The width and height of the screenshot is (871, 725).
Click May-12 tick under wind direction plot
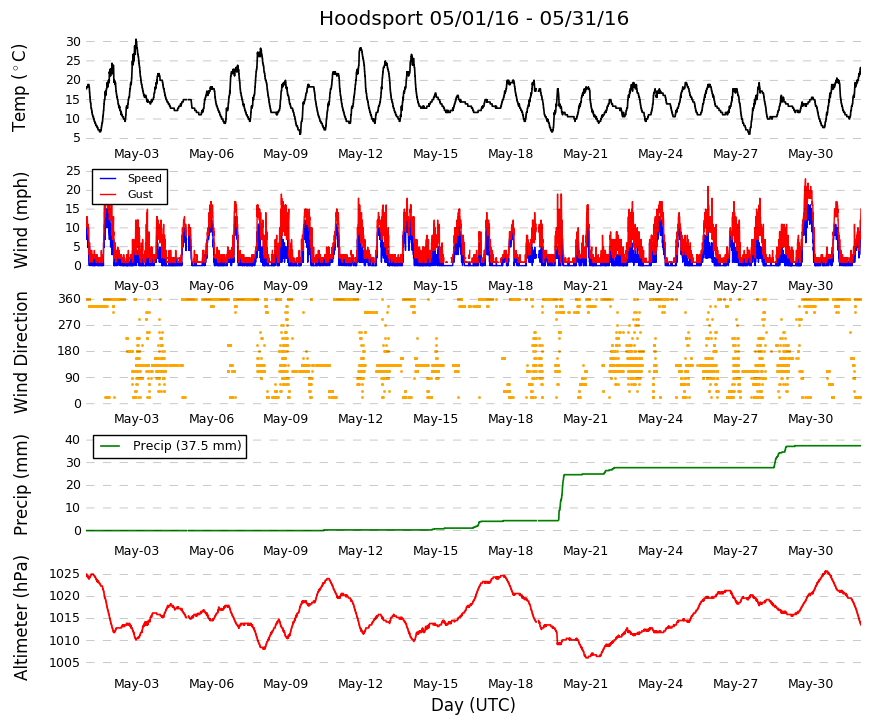(361, 419)
